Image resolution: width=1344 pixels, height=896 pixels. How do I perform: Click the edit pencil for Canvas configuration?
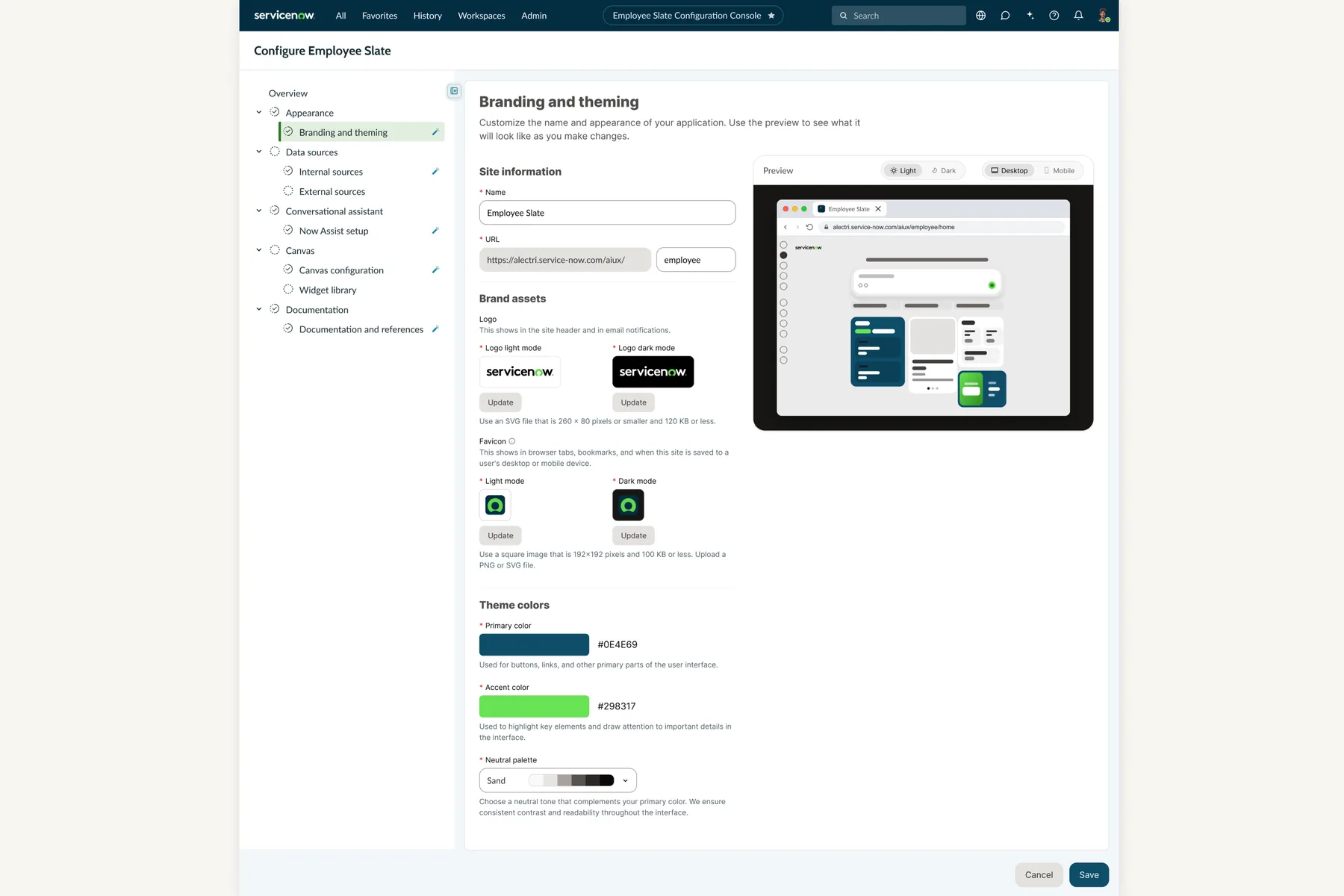[435, 270]
